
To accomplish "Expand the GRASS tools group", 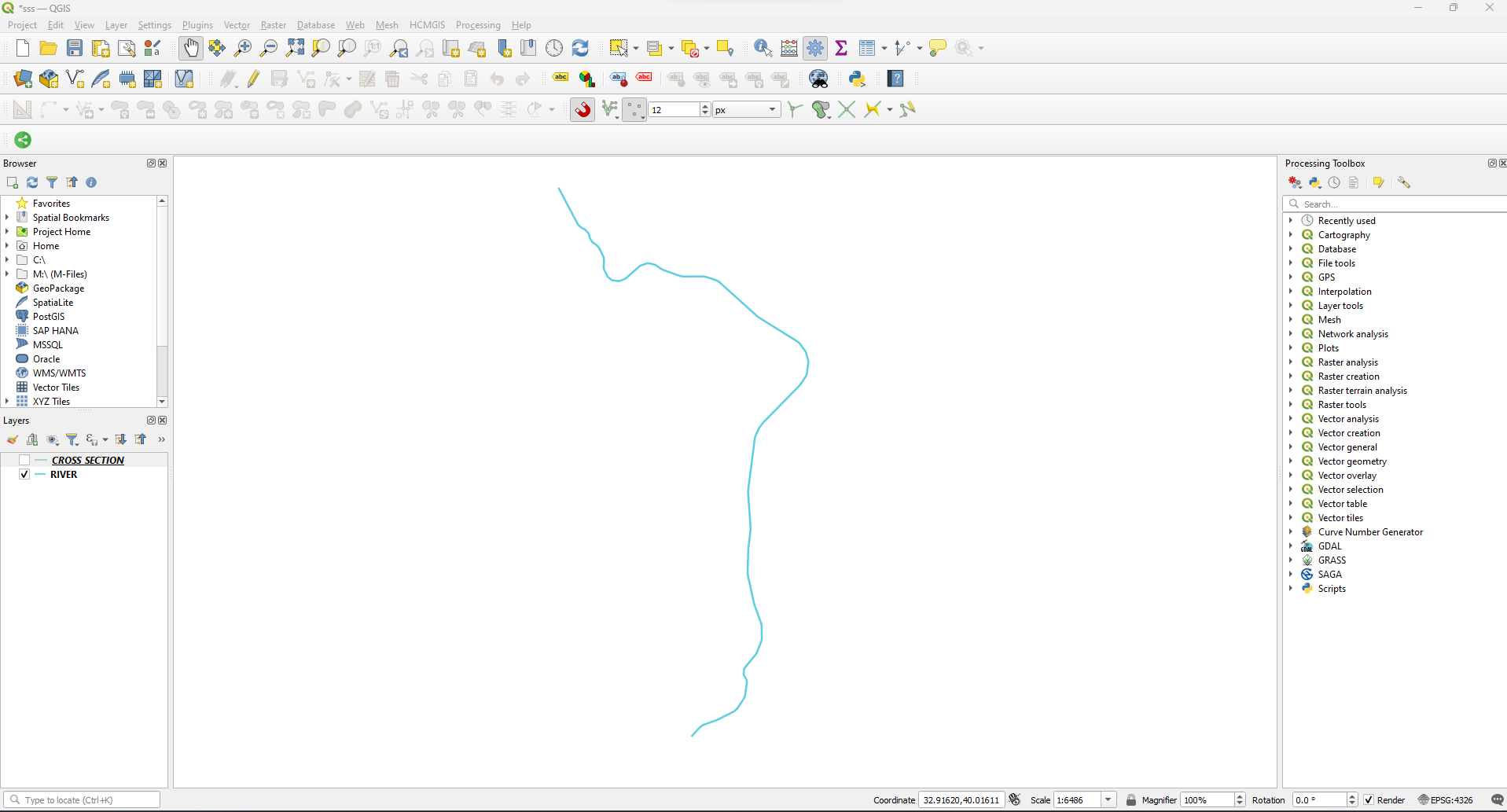I will 1292,560.
